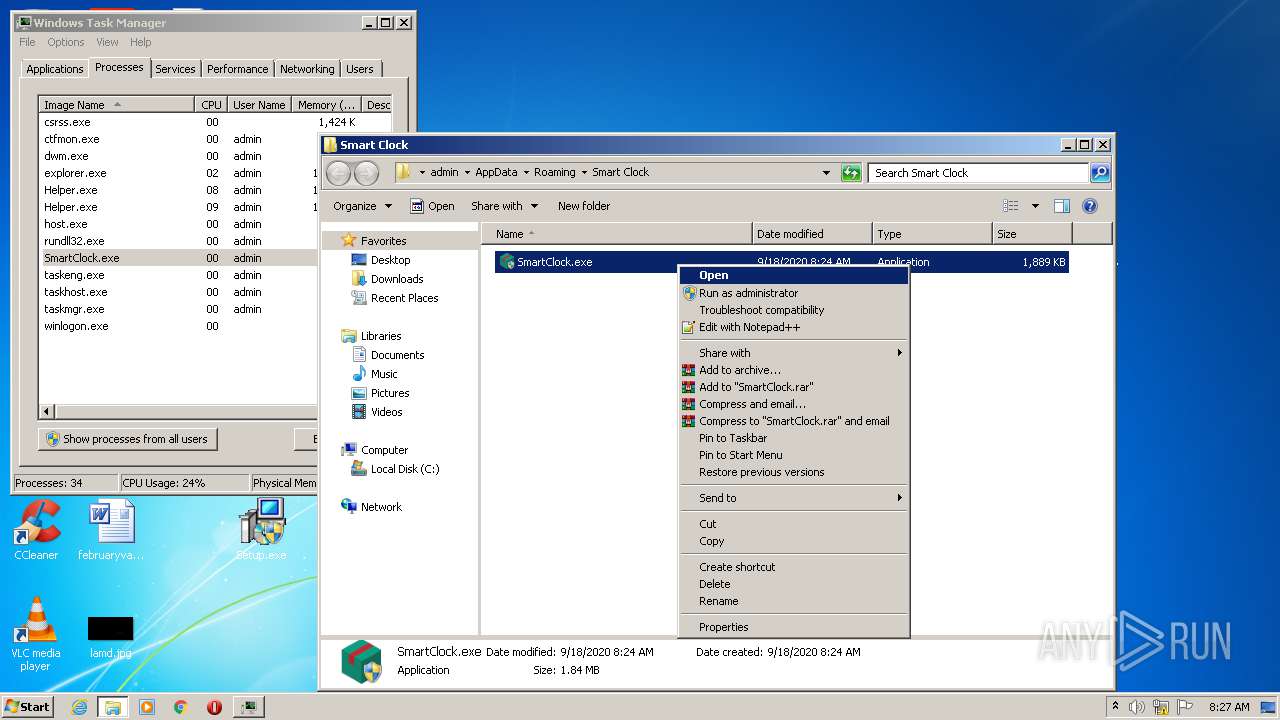Click Back arrow in Smart Clock explorer
This screenshot has height=720, width=1280.
click(x=338, y=173)
